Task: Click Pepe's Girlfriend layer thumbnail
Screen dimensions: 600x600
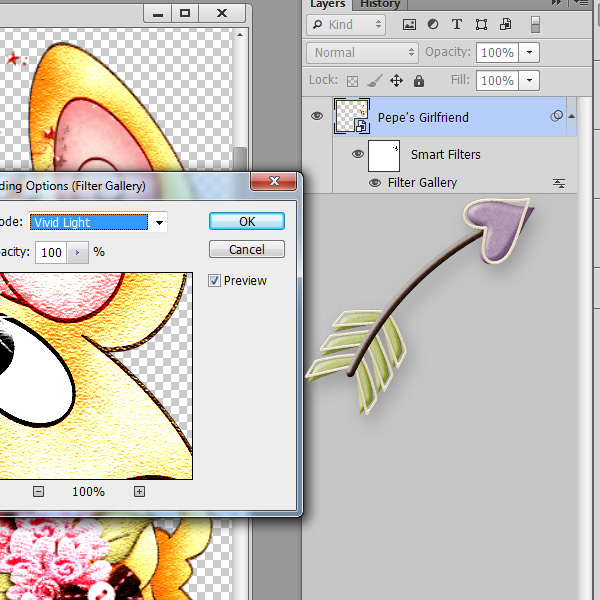Action: [x=352, y=116]
